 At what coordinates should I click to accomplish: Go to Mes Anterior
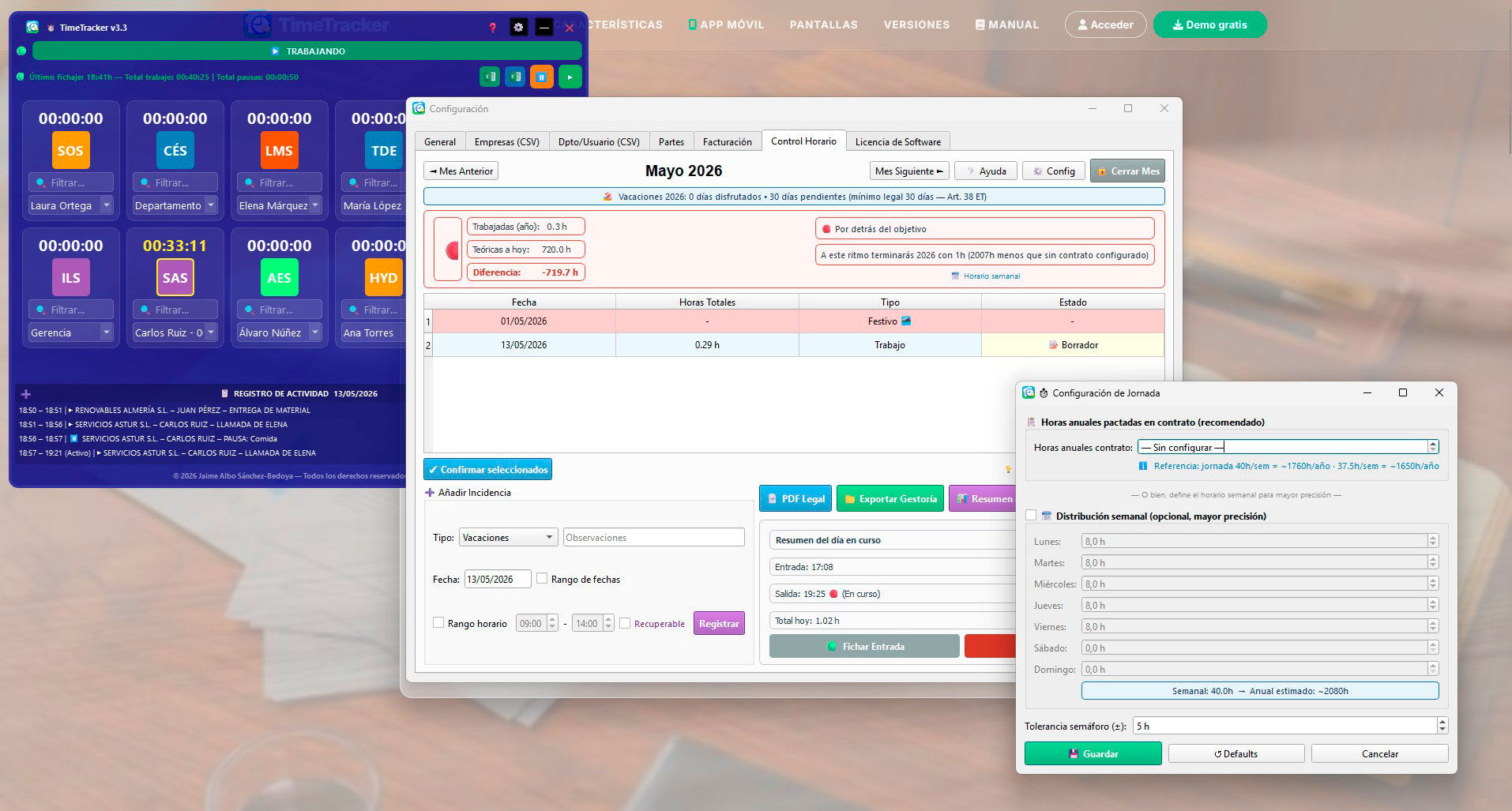pyautogui.click(x=461, y=171)
